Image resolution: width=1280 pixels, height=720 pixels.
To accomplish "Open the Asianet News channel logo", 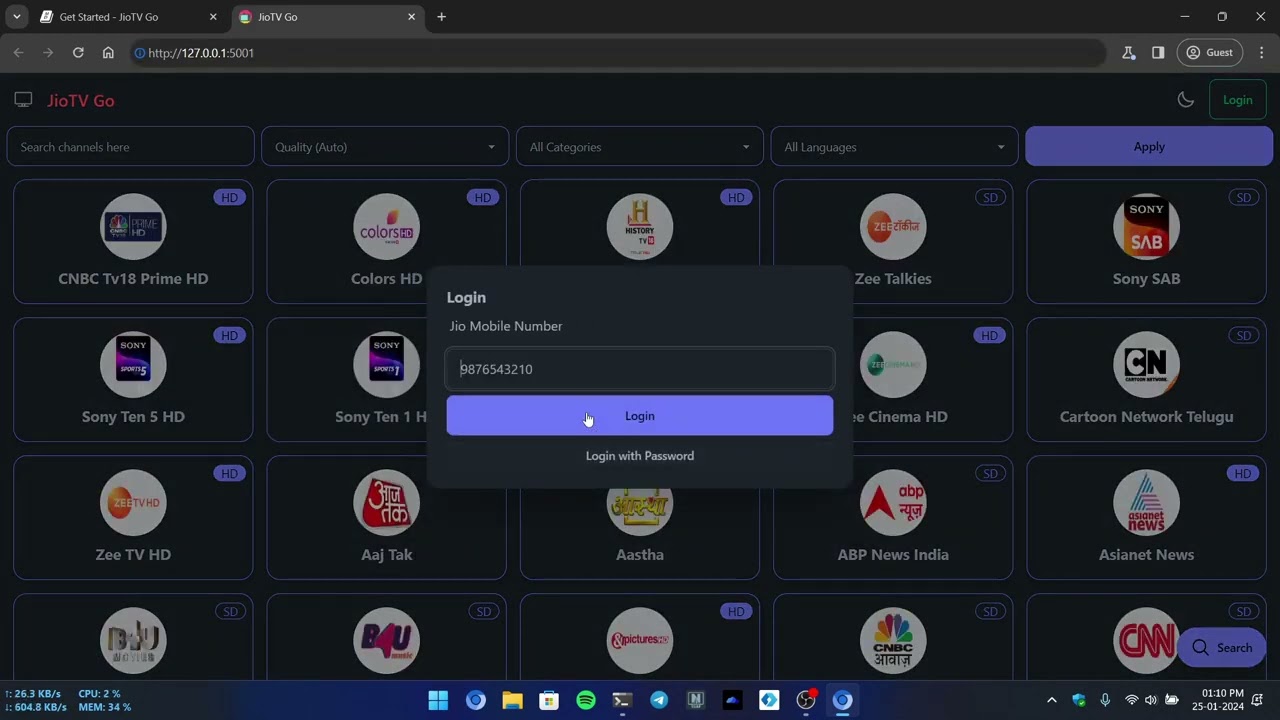I will pyautogui.click(x=1146, y=502).
